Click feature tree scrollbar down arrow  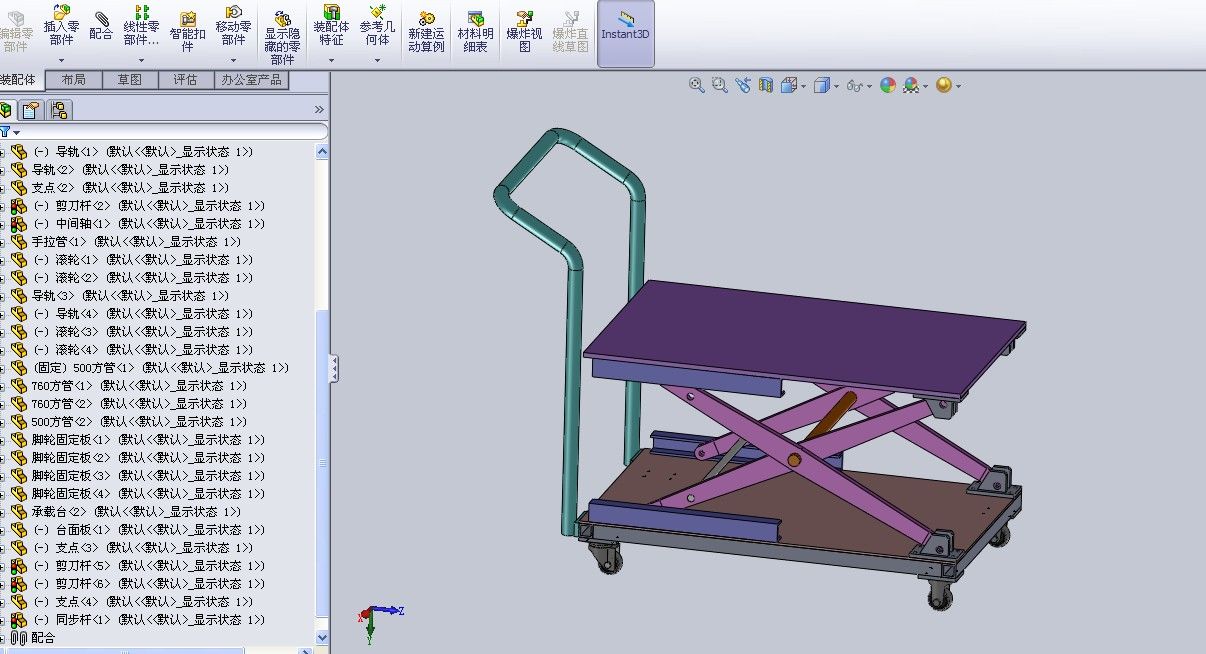pyautogui.click(x=322, y=637)
